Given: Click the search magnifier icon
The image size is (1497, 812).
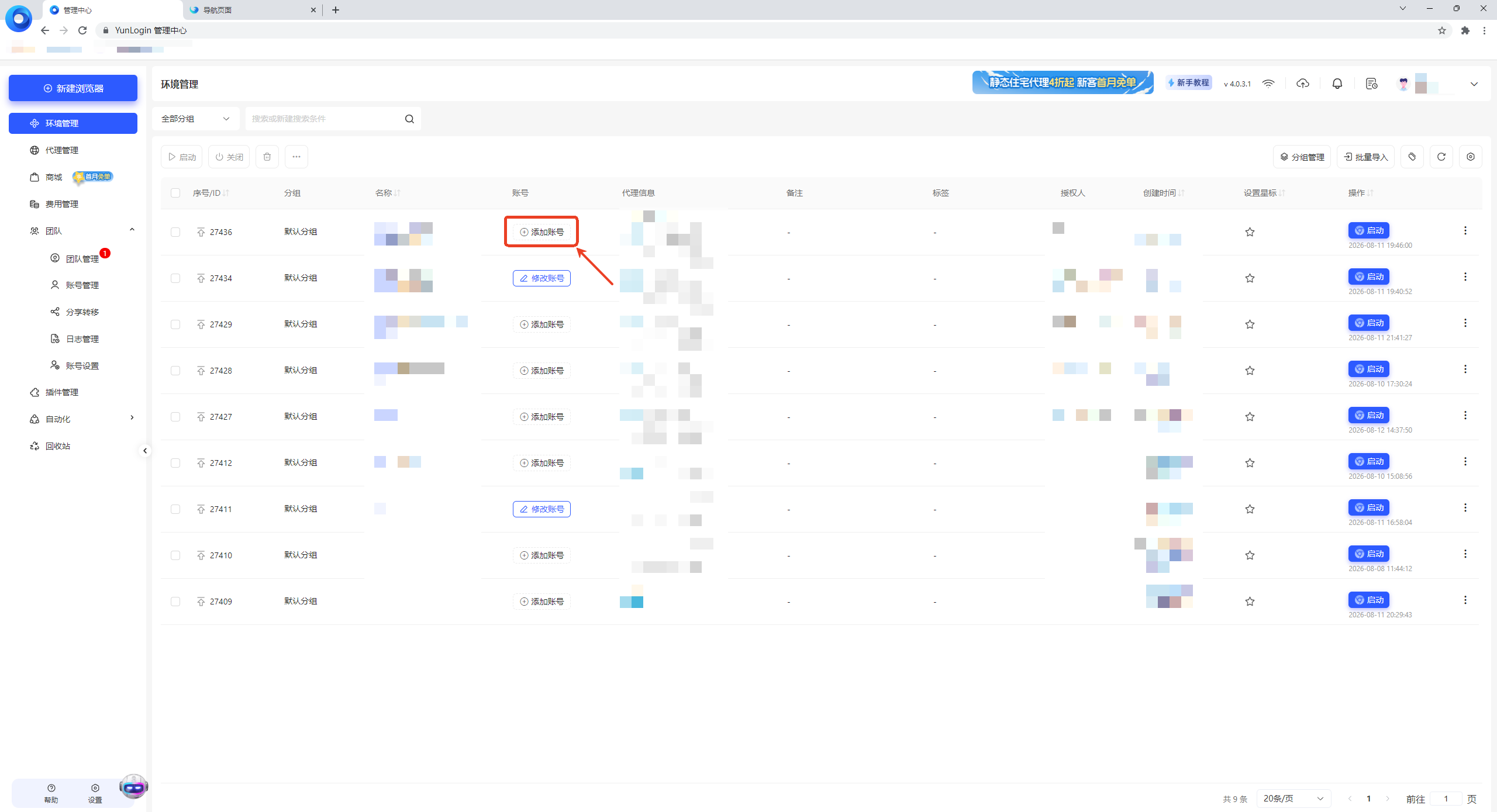Looking at the screenshot, I should pos(409,119).
